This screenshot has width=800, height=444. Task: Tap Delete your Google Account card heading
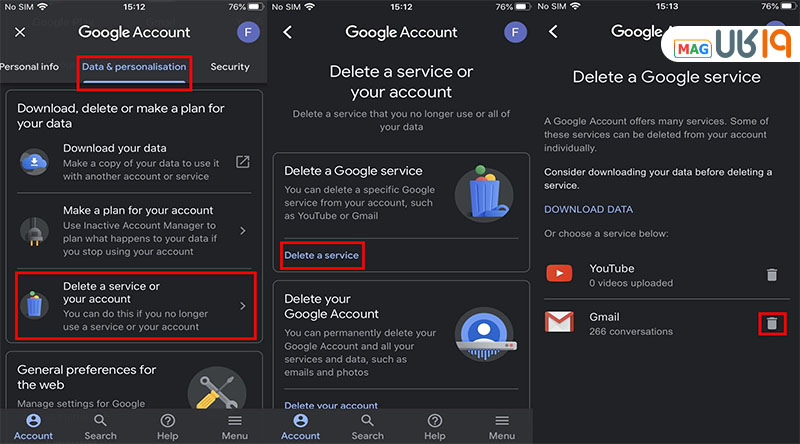[332, 306]
